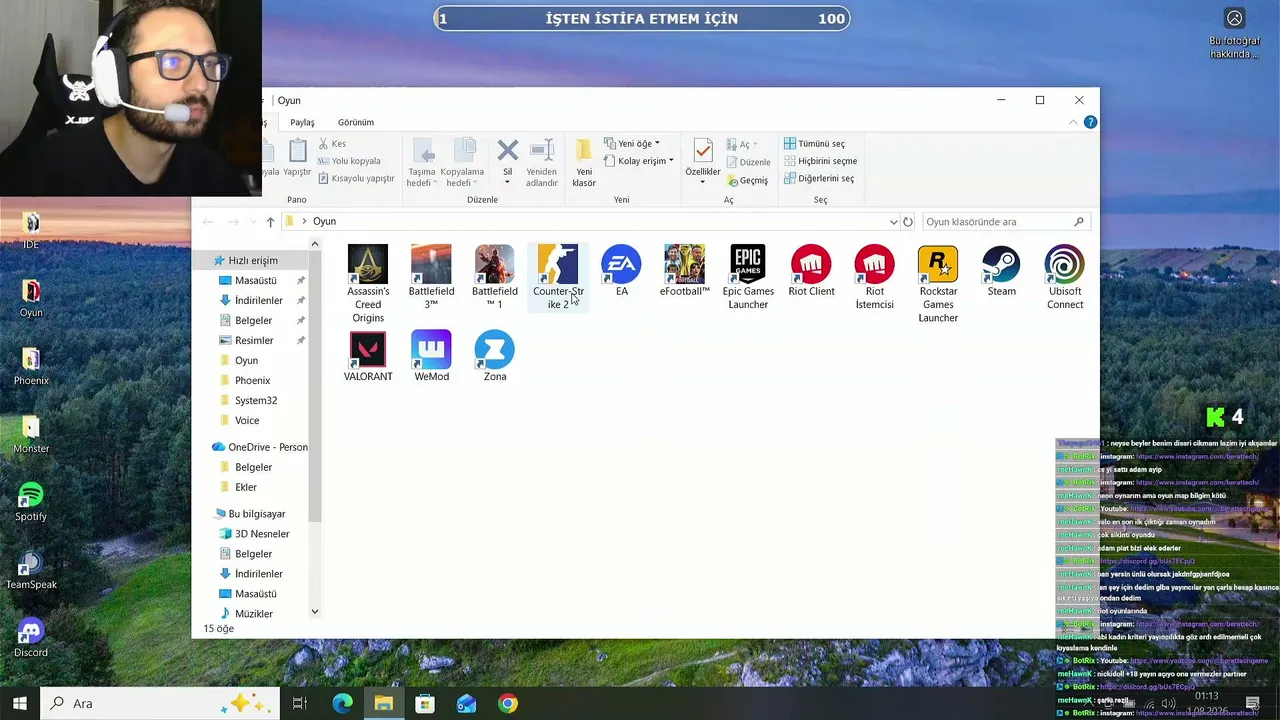Select OneDrive - Person in the navigation pane
Image resolution: width=1280 pixels, height=720 pixels.
pyautogui.click(x=259, y=447)
